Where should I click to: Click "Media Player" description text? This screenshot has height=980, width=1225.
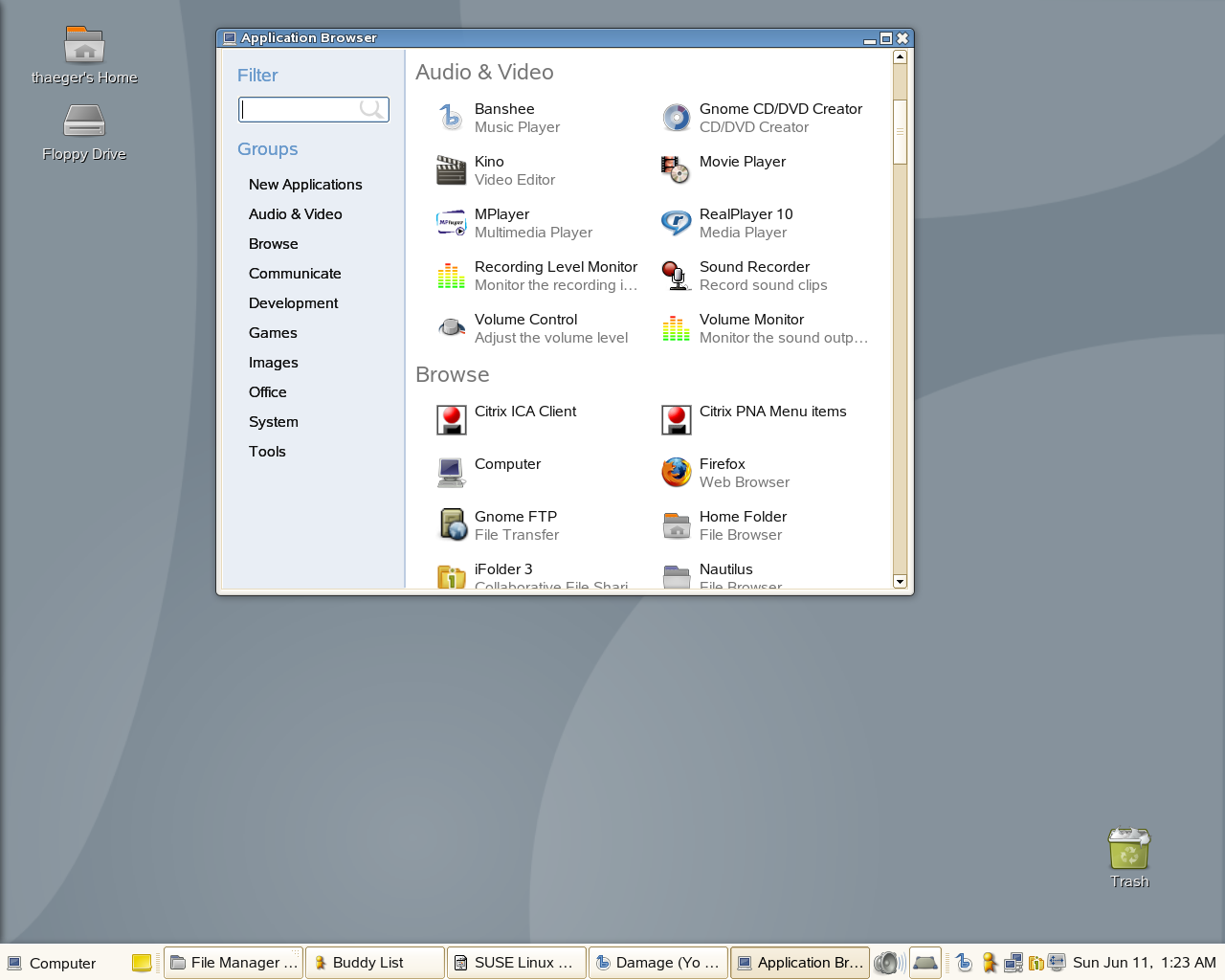click(x=744, y=233)
